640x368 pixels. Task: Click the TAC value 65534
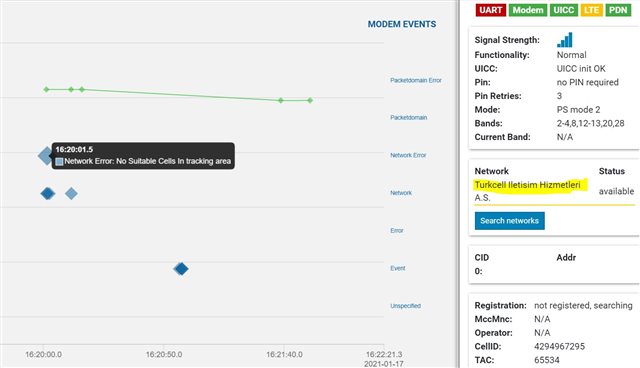click(x=547, y=360)
